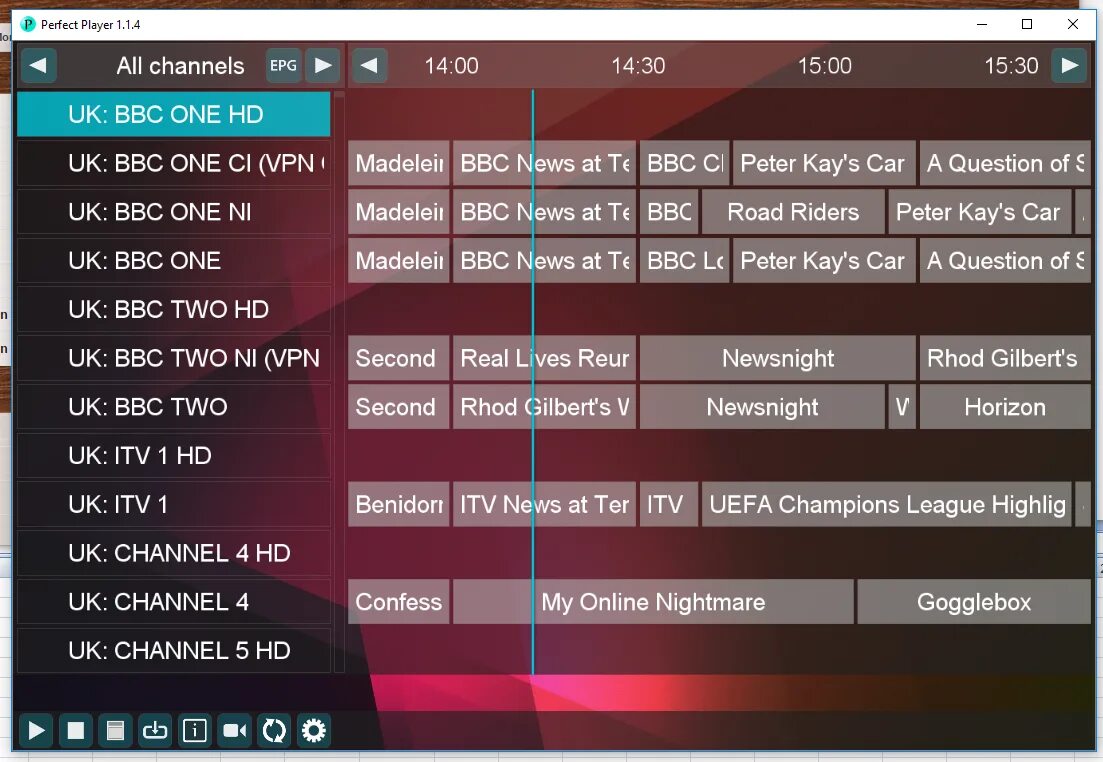
Task: Click Benidorm programme on ITV 1
Action: [398, 504]
